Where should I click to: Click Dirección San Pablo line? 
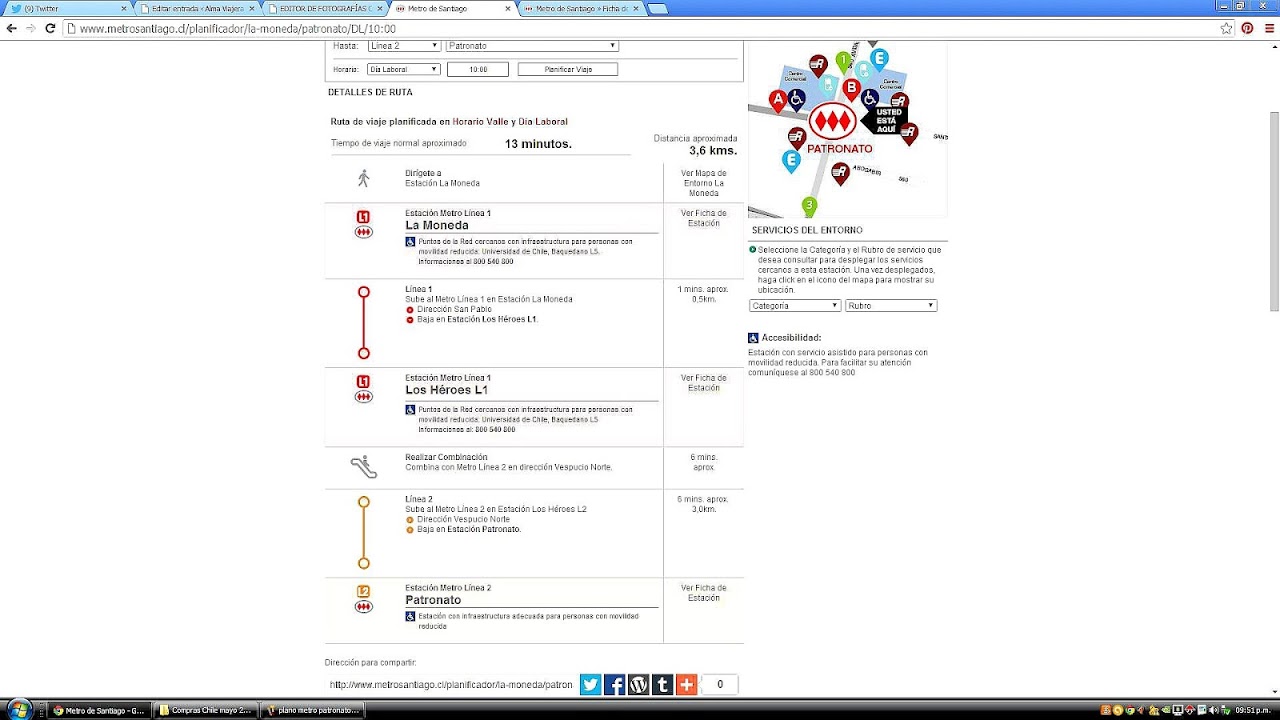point(454,309)
